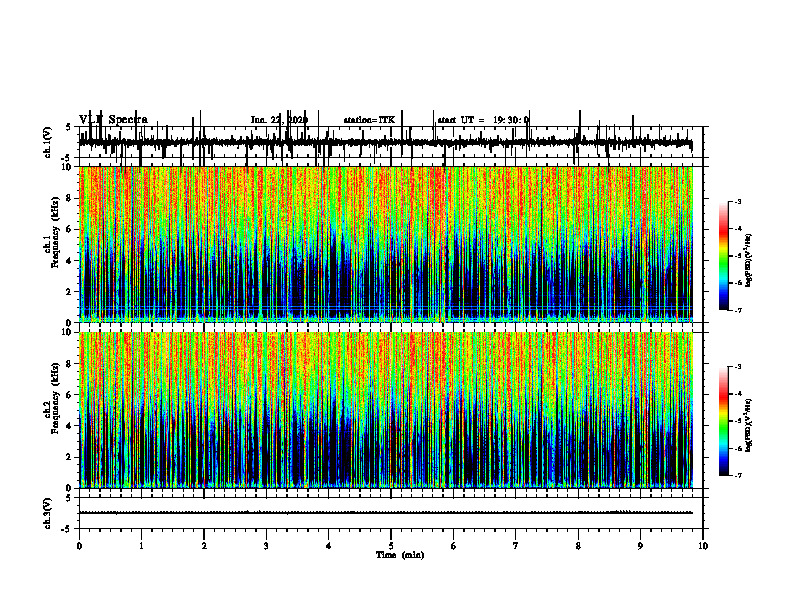Click the '8' tick on the time axis
Image resolution: width=792 pixels, height=612 pixels.
click(x=578, y=546)
